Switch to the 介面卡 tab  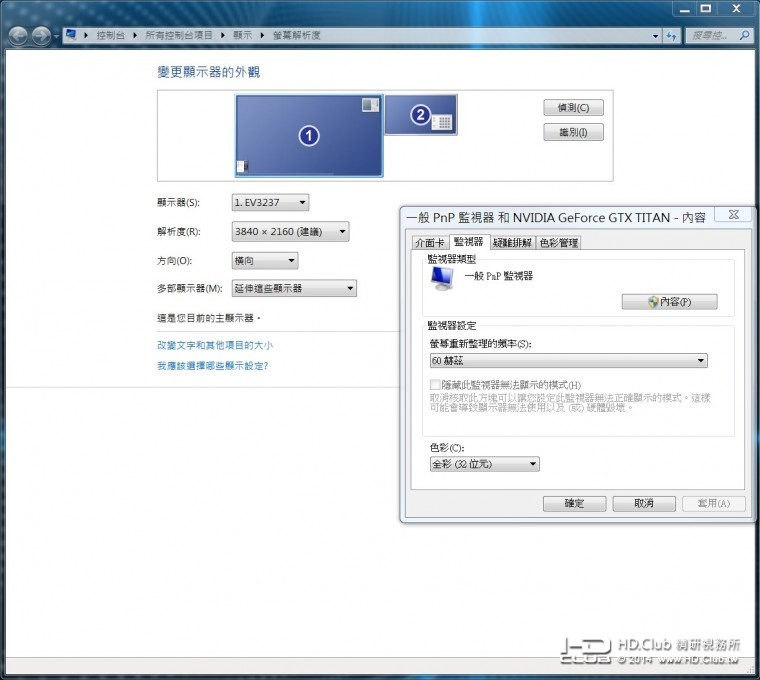tap(428, 242)
